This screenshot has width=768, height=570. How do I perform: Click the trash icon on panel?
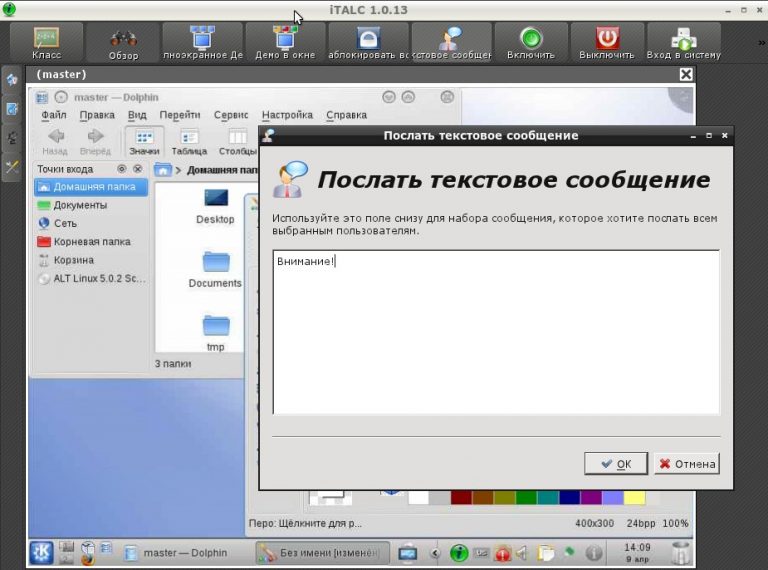coord(682,553)
